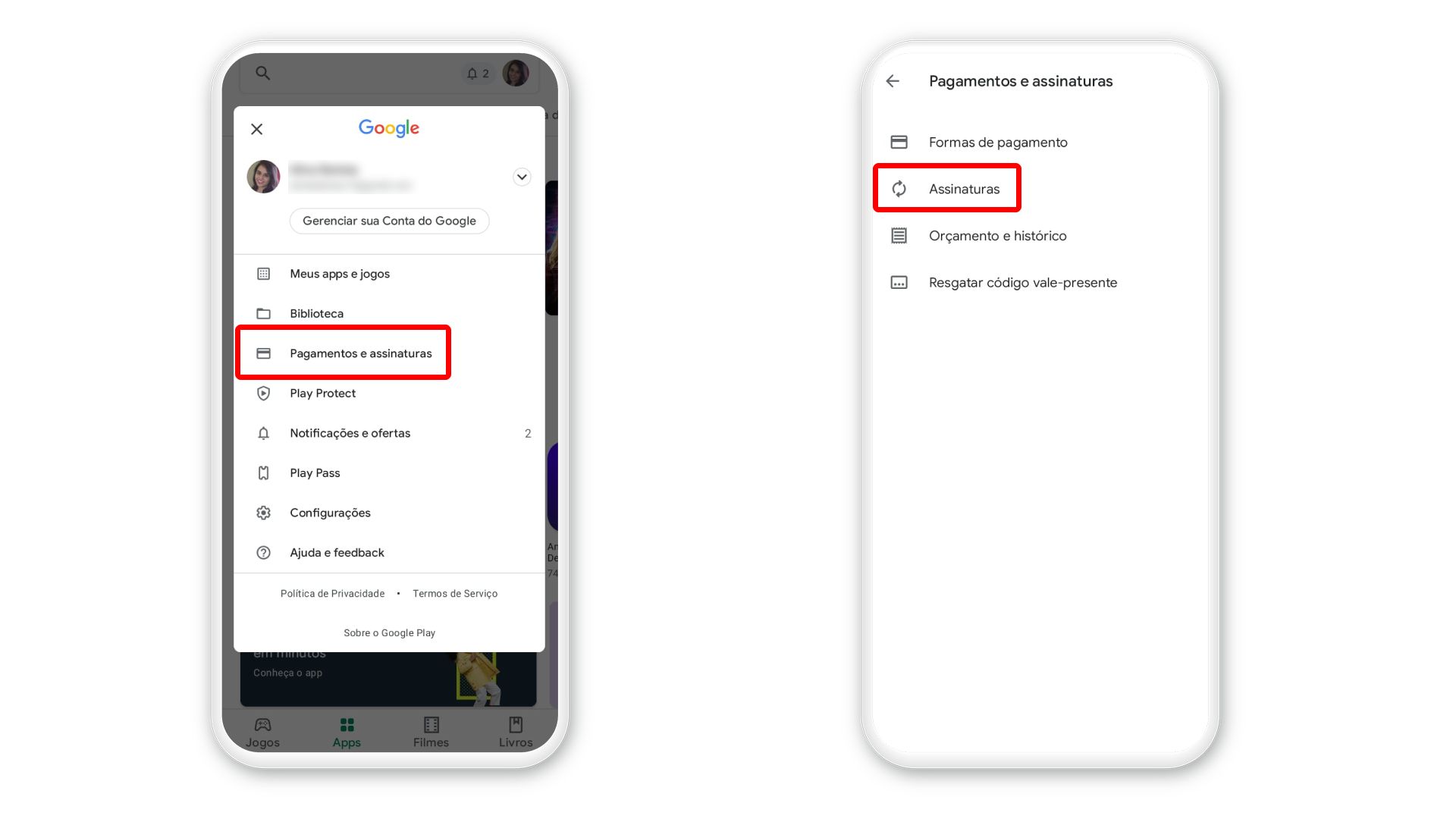The image size is (1456, 819).
Task: Expand Biblioteca in the Google Play menu
Action: [x=316, y=313]
